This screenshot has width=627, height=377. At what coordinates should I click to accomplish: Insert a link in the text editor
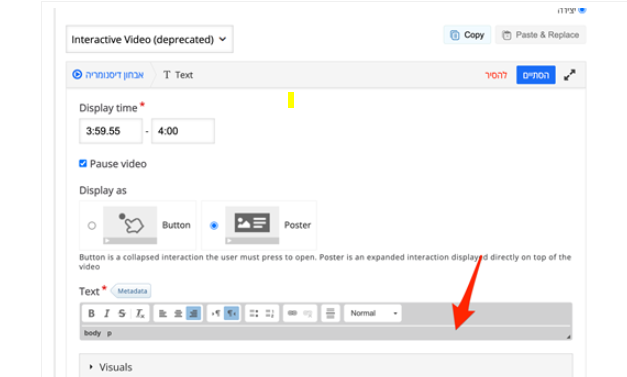(x=292, y=313)
